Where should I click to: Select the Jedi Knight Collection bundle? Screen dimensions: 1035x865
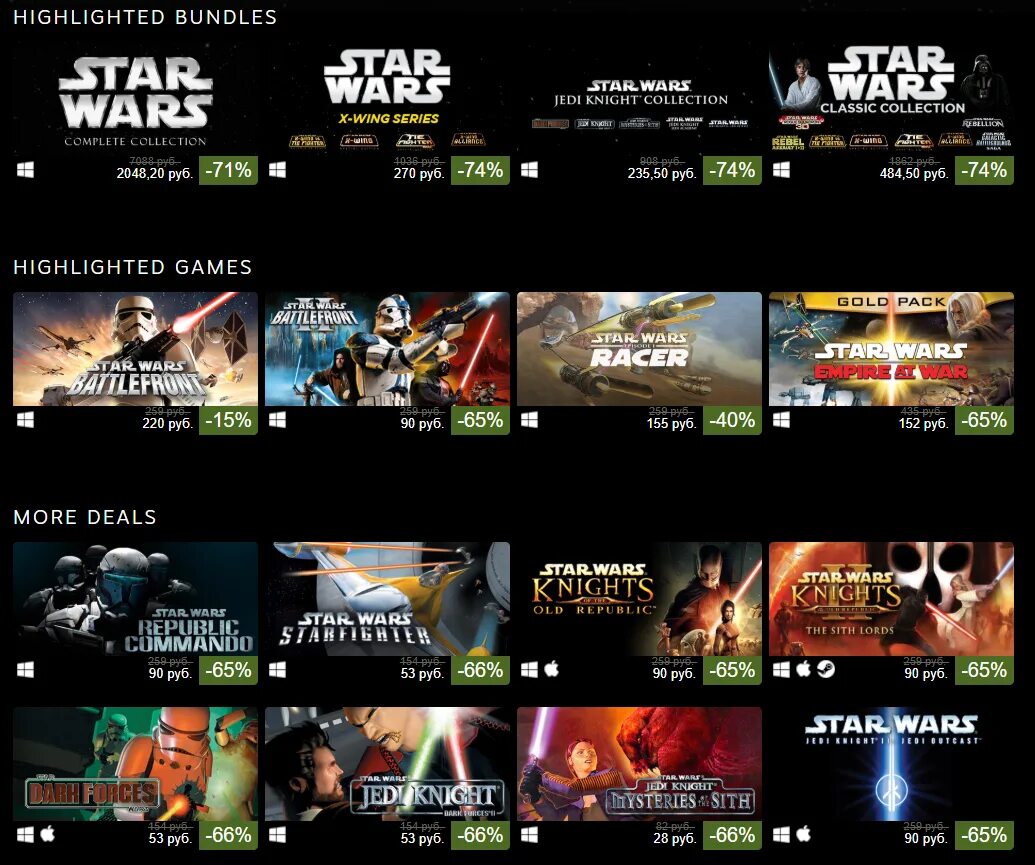(x=640, y=99)
